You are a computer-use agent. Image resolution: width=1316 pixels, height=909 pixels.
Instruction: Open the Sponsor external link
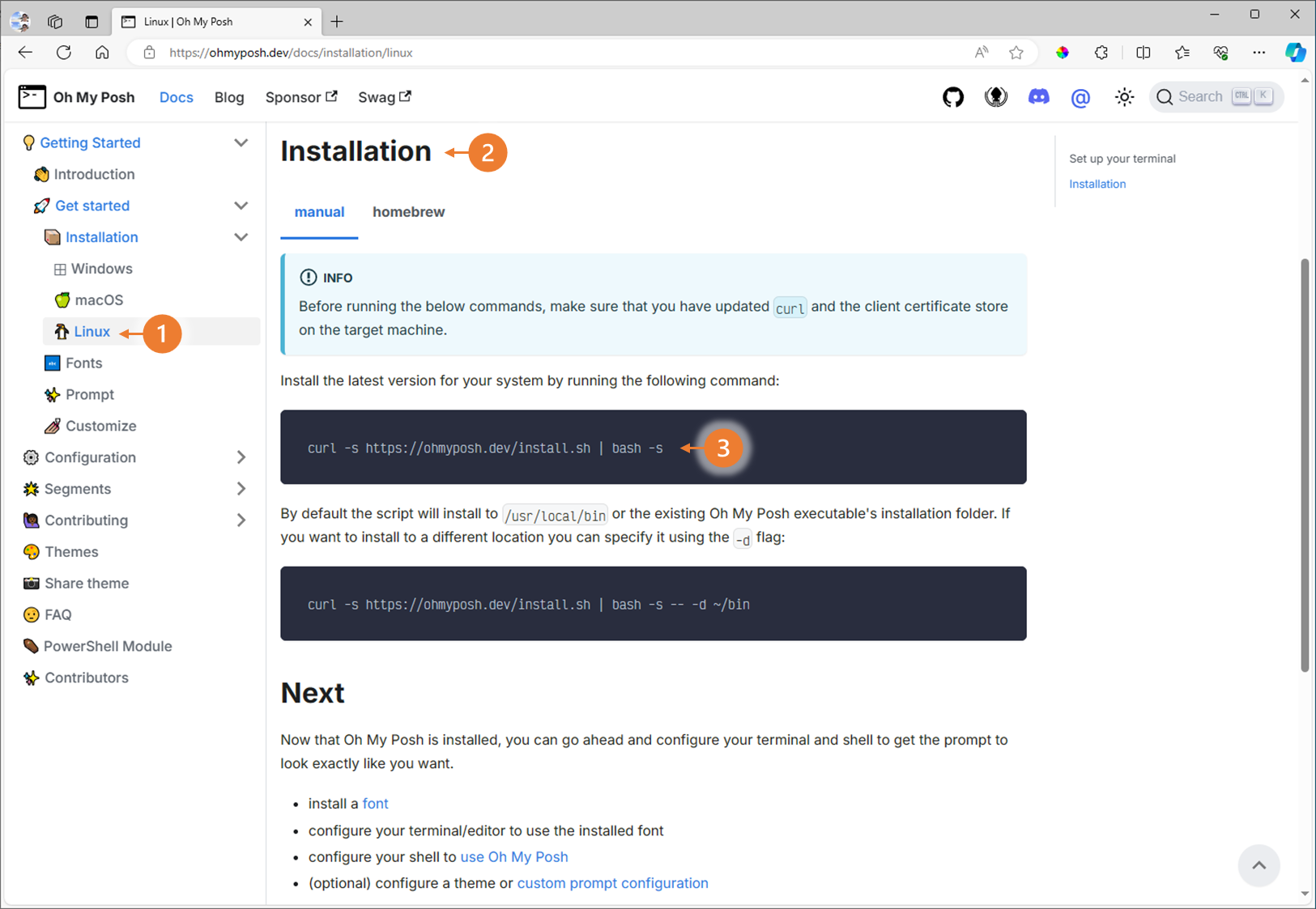click(301, 97)
